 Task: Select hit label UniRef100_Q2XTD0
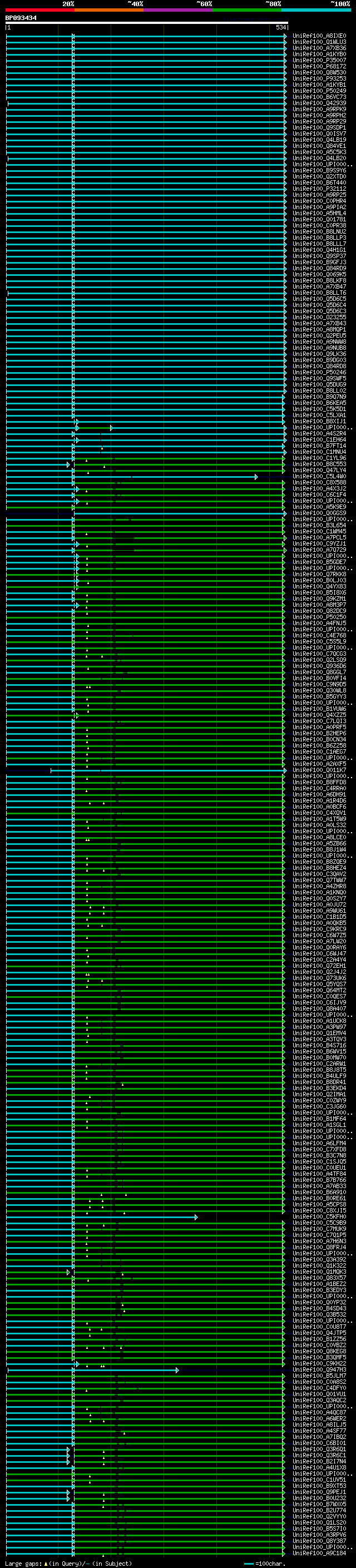tap(319, 176)
